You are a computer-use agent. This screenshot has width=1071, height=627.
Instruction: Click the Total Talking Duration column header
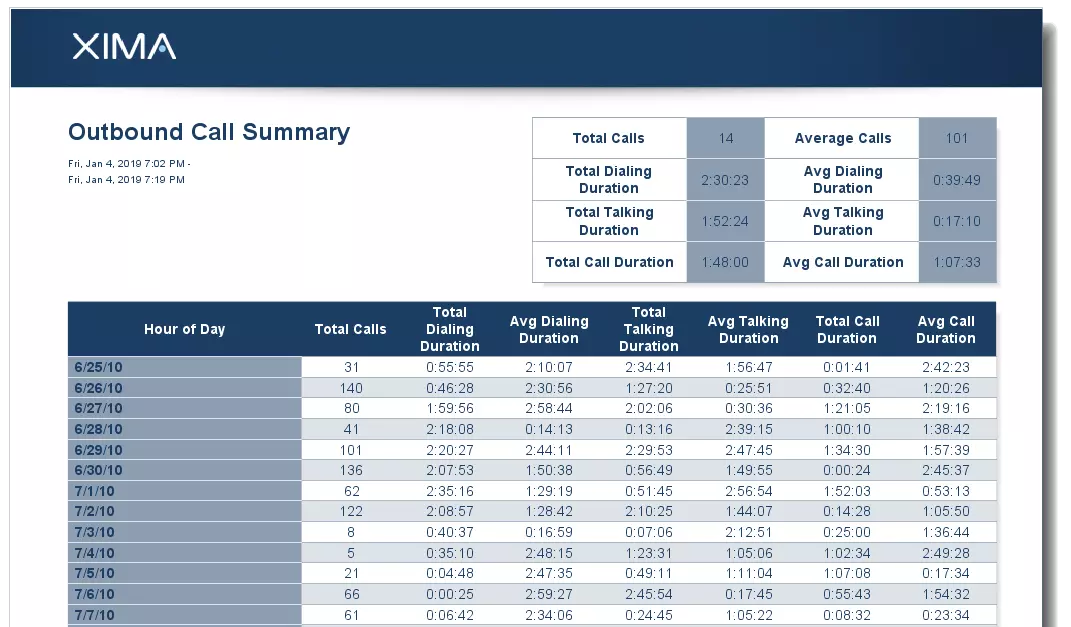[649, 329]
